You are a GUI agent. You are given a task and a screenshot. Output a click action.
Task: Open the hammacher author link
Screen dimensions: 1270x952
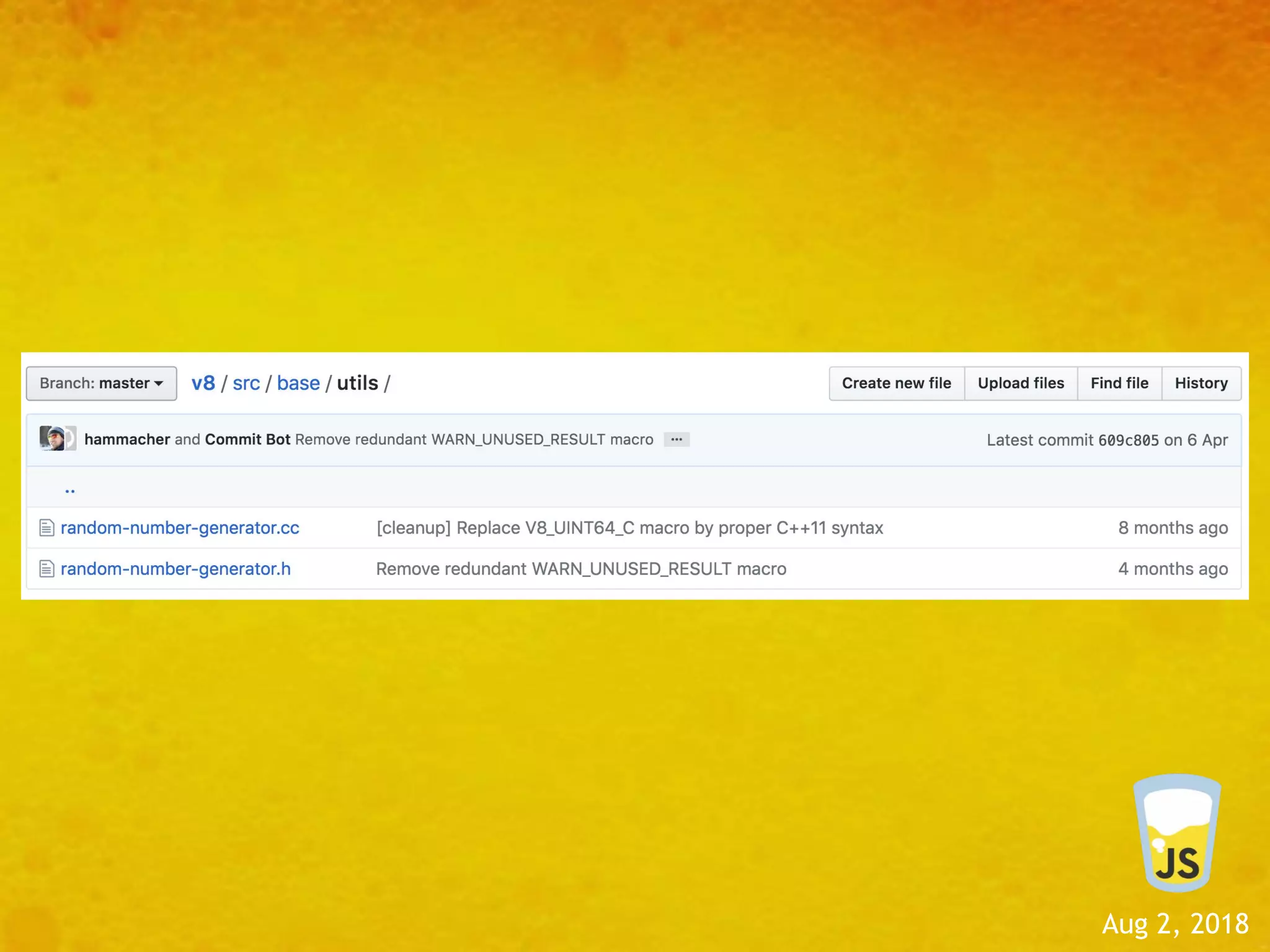[x=127, y=439]
